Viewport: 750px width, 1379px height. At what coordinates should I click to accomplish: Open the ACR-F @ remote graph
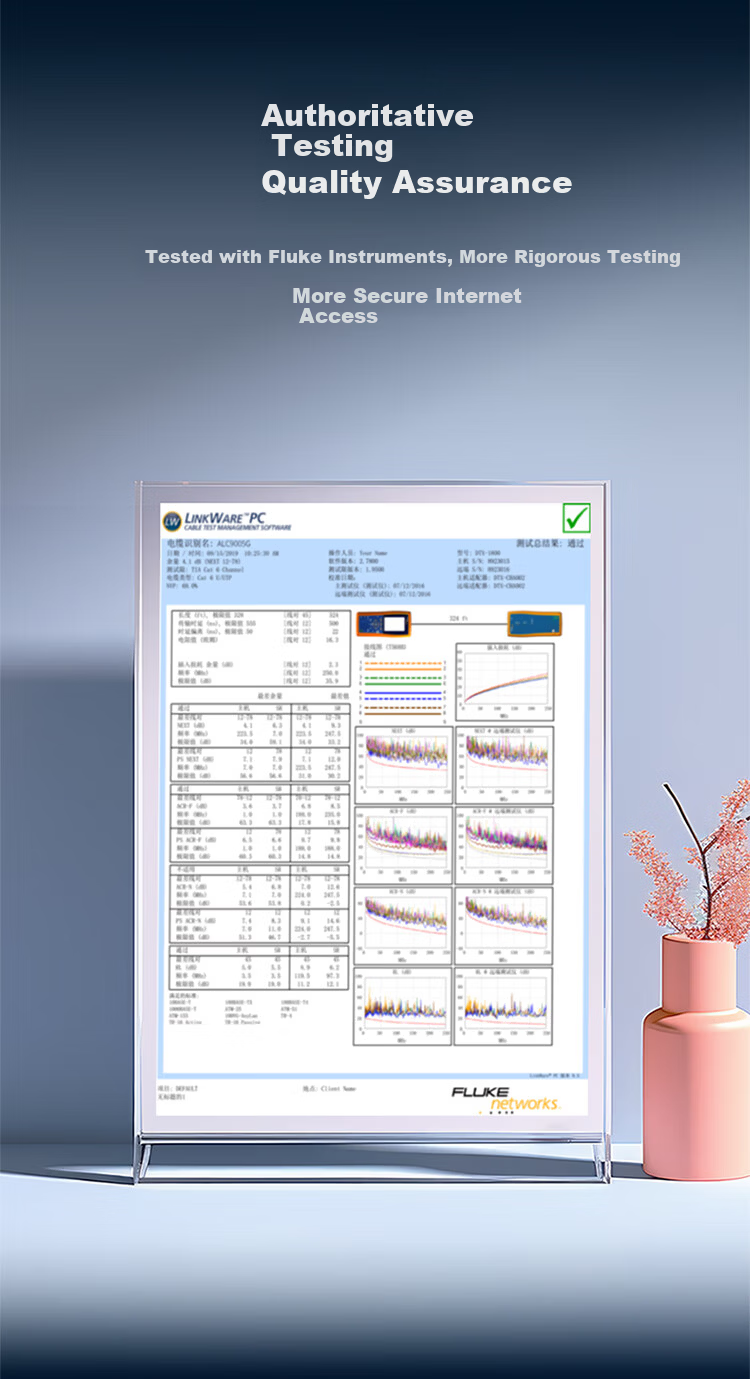tap(504, 846)
